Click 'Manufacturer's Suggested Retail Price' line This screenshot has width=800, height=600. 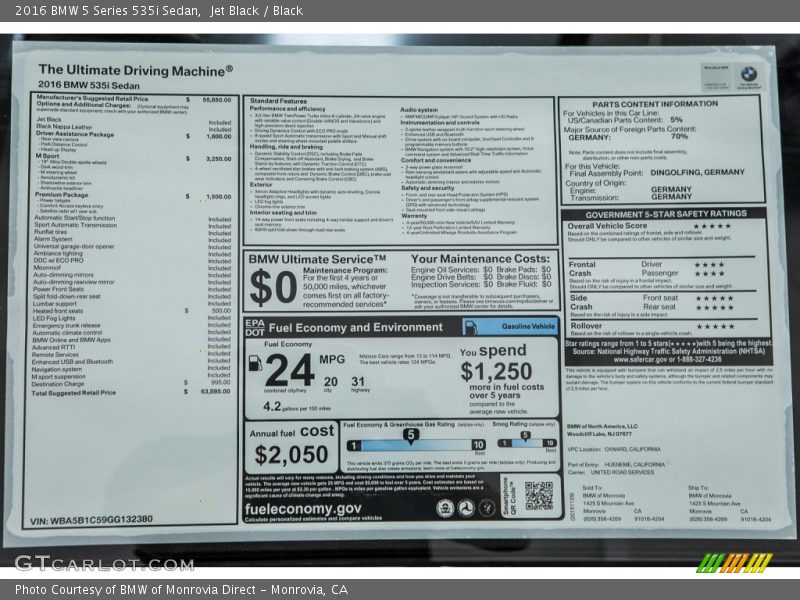tap(92, 98)
